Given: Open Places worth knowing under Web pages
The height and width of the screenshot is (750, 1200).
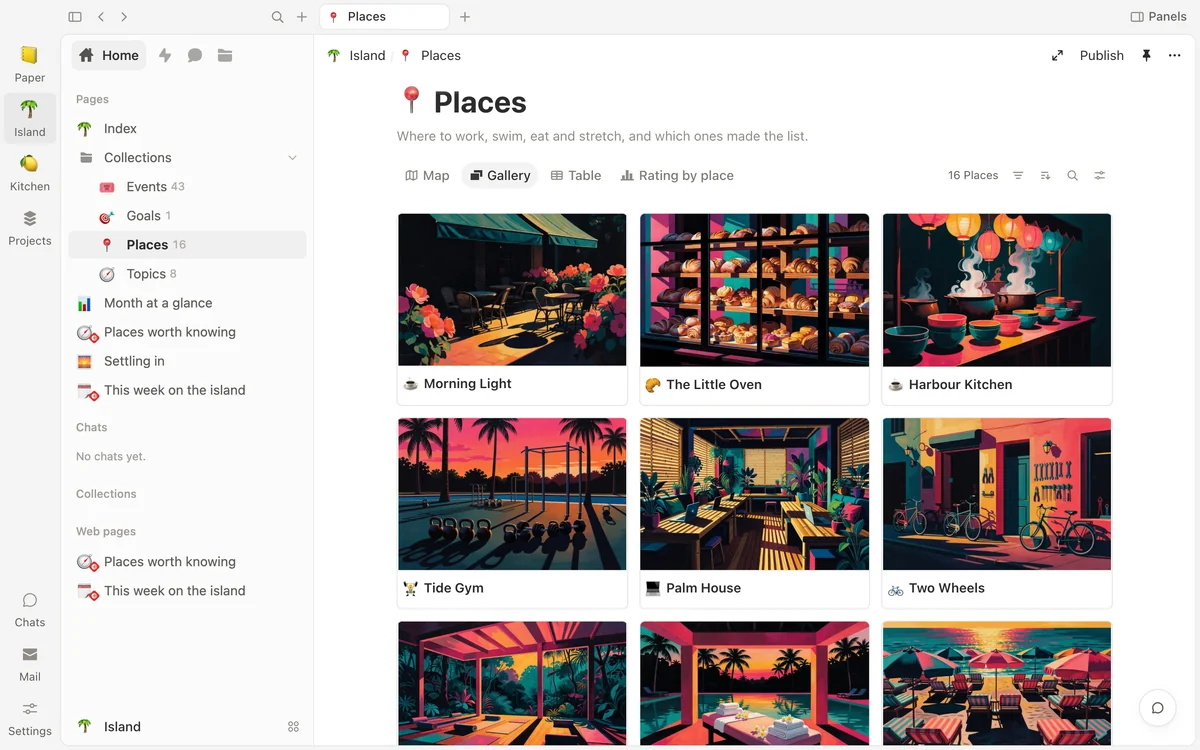Looking at the screenshot, I should pos(187,562).
